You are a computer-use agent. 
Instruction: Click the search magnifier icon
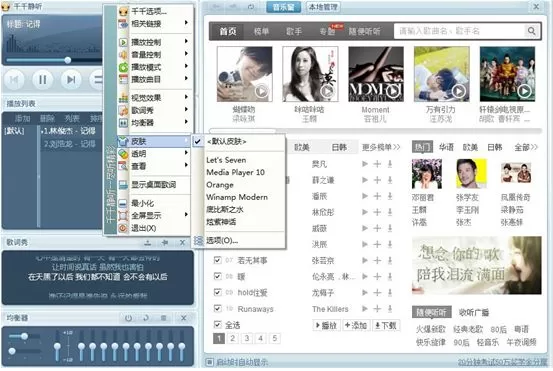(531, 31)
